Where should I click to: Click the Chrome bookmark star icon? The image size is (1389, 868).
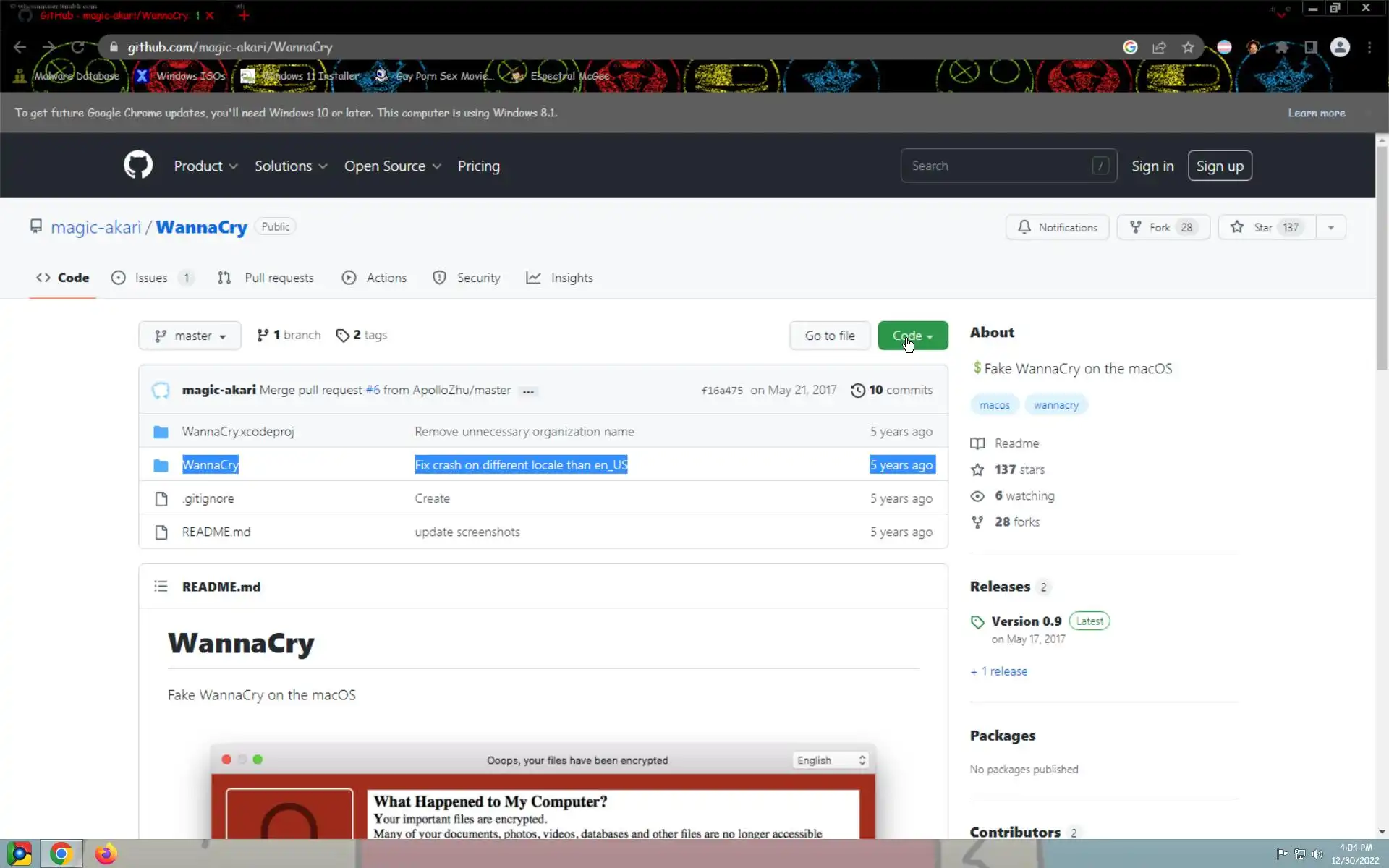tap(1188, 47)
